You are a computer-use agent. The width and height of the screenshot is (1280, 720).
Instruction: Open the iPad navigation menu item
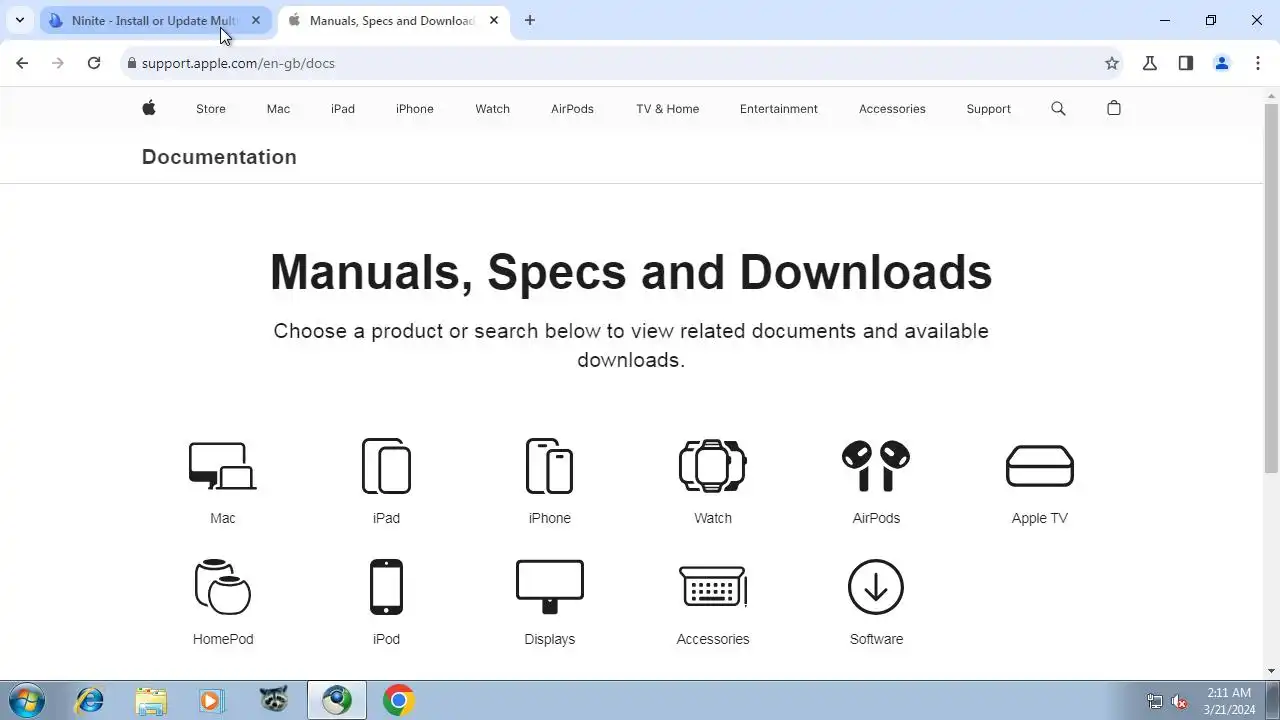coord(343,109)
